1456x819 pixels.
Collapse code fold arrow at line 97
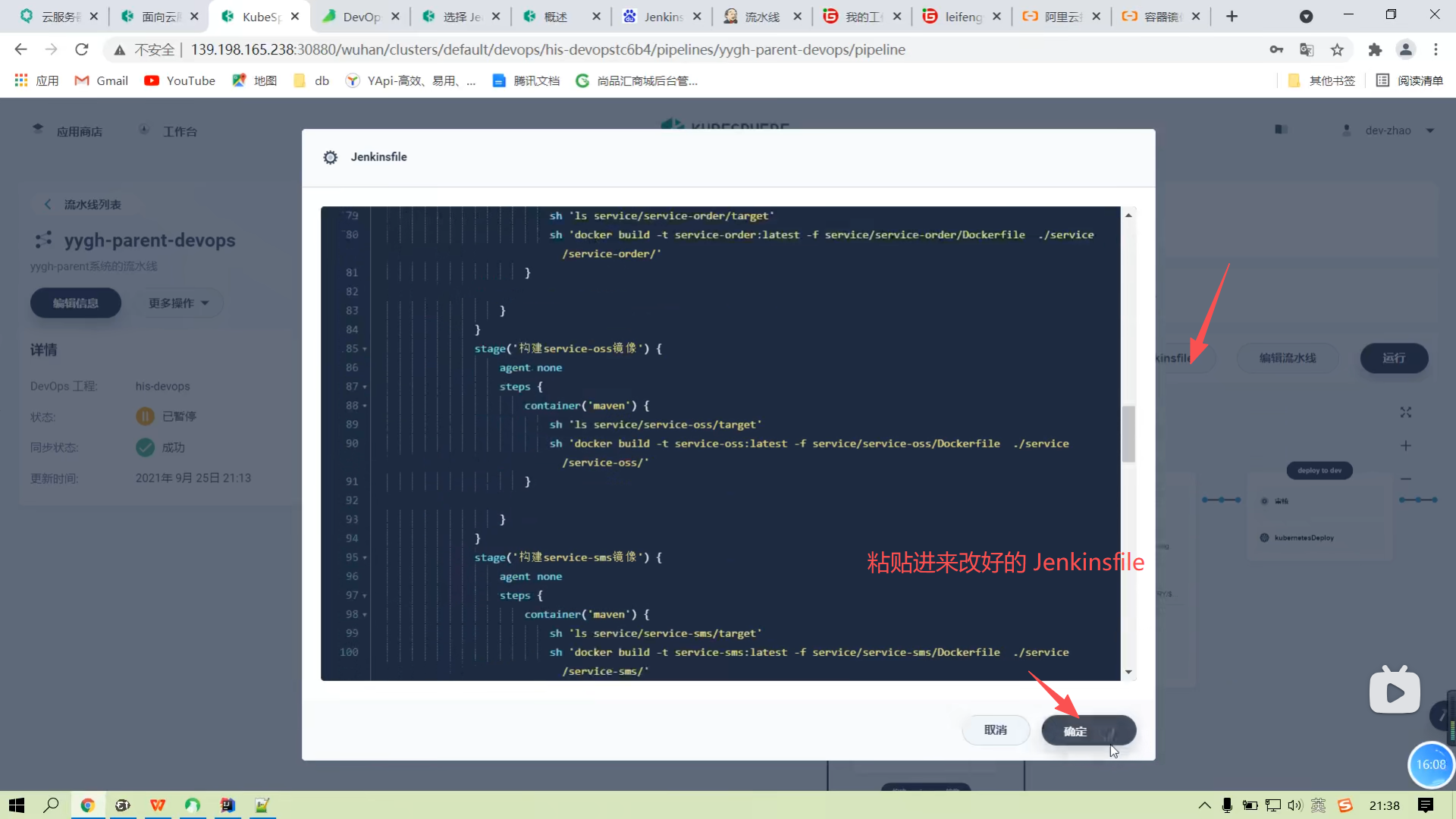click(x=365, y=595)
